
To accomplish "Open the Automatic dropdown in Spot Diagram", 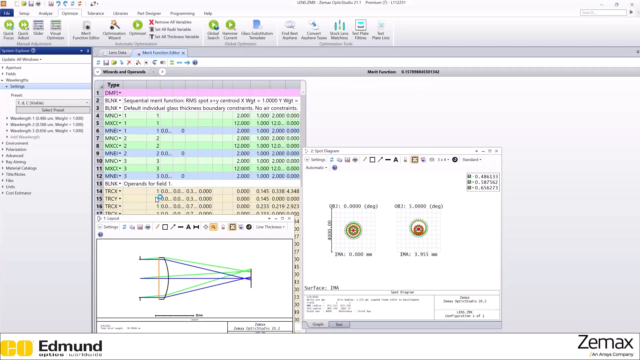I will coord(317,168).
